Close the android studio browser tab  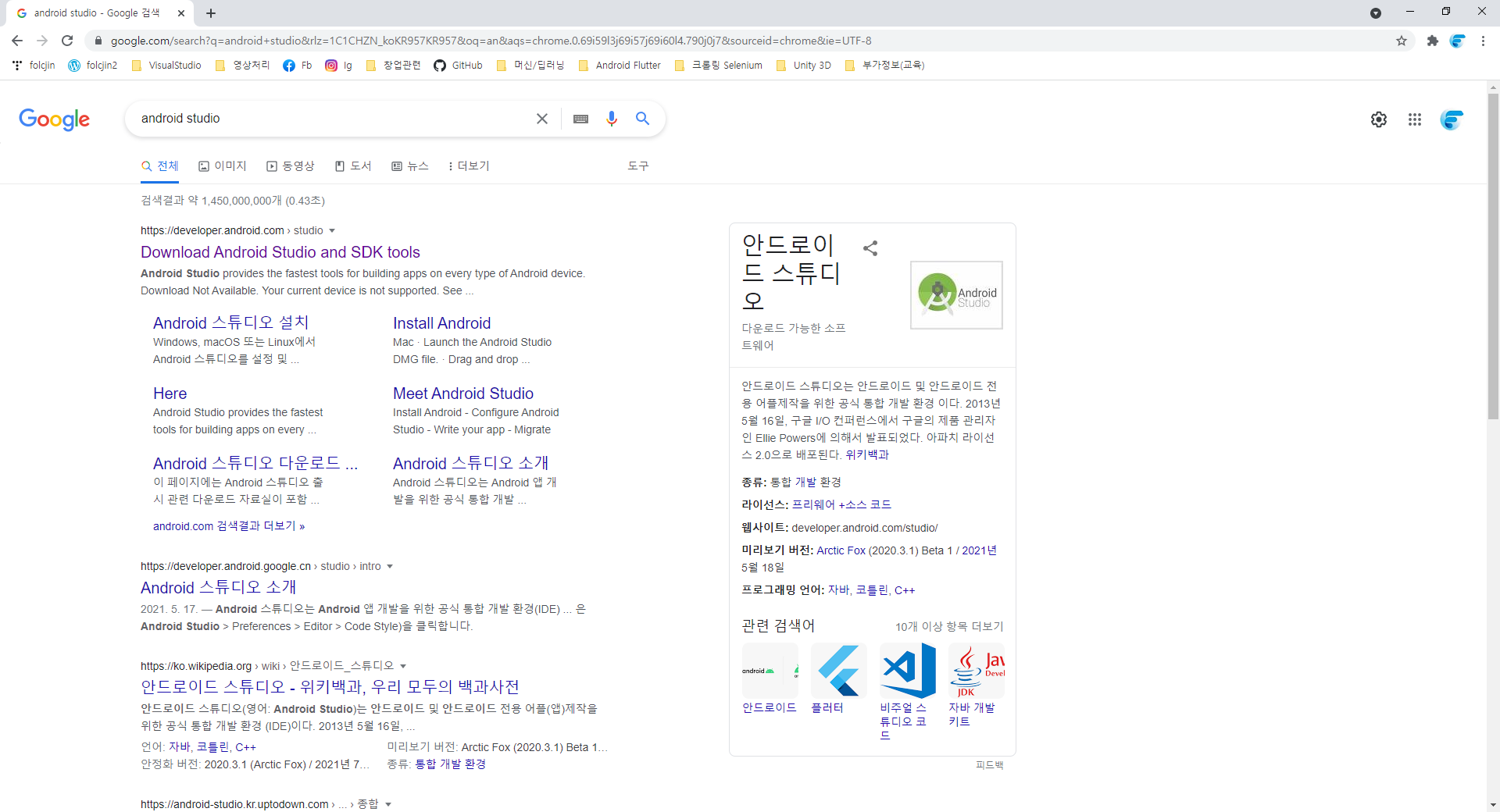tap(181, 13)
